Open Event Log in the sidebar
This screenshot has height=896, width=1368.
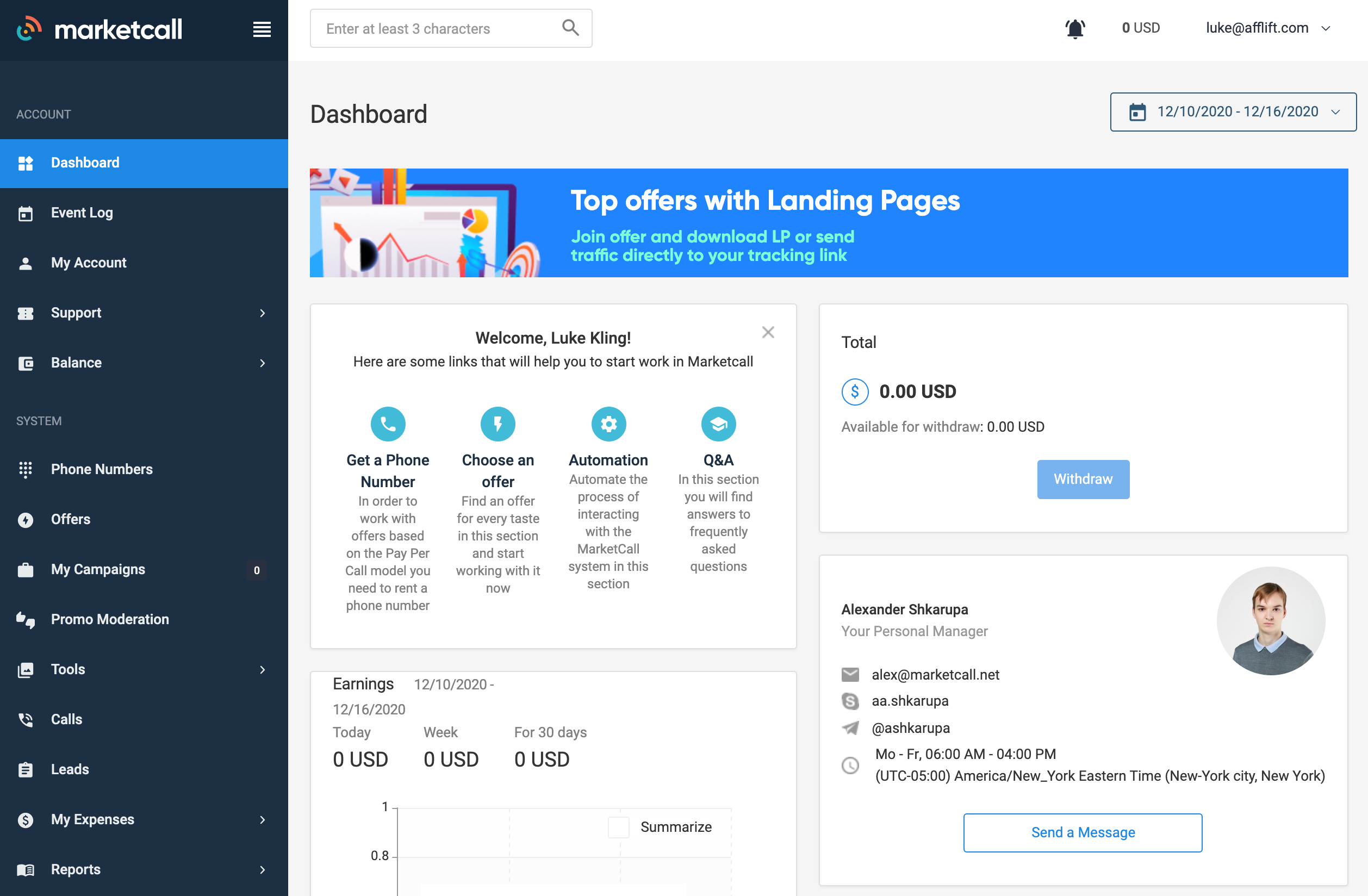(144, 213)
